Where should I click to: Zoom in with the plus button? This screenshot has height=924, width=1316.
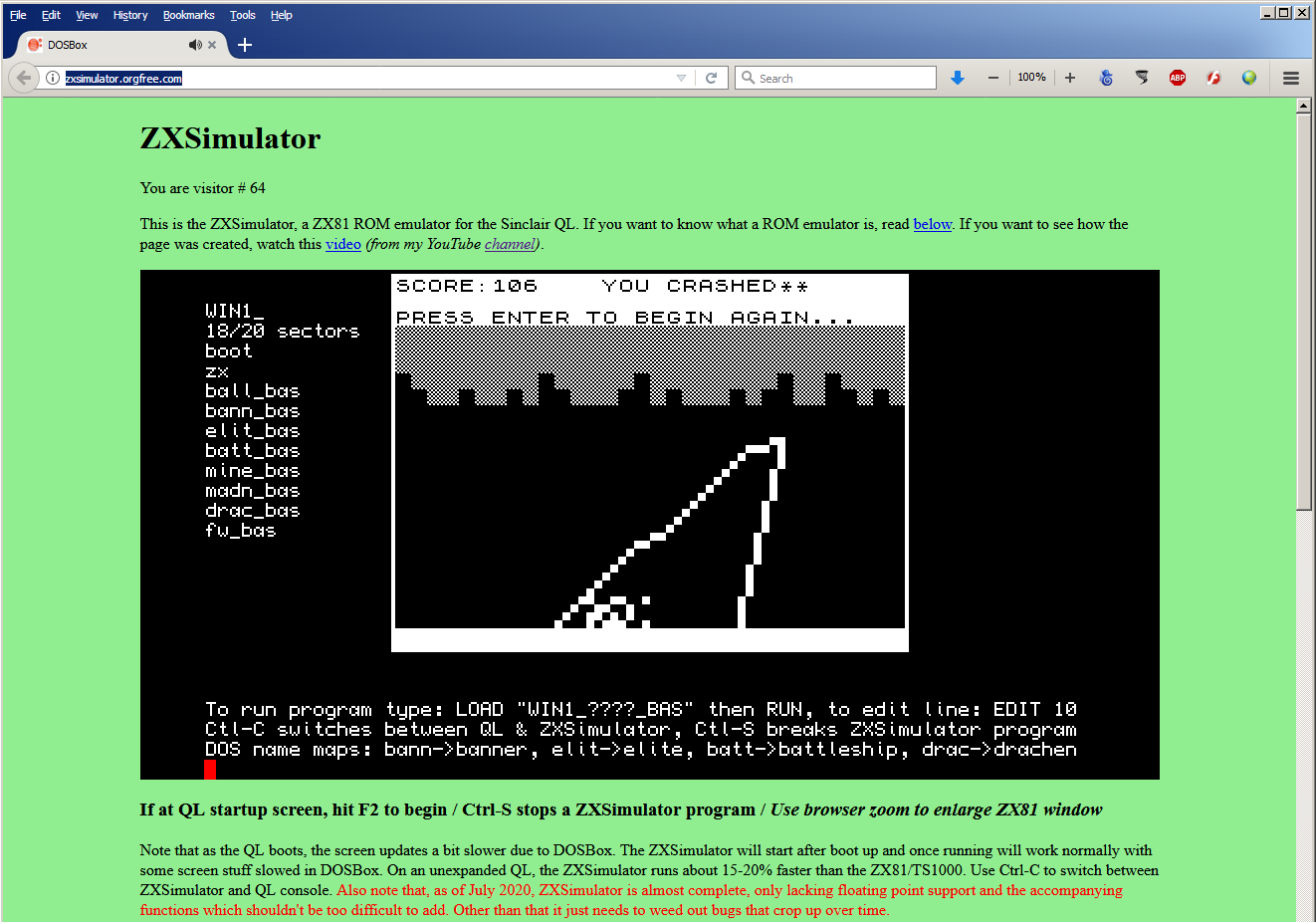point(1070,78)
